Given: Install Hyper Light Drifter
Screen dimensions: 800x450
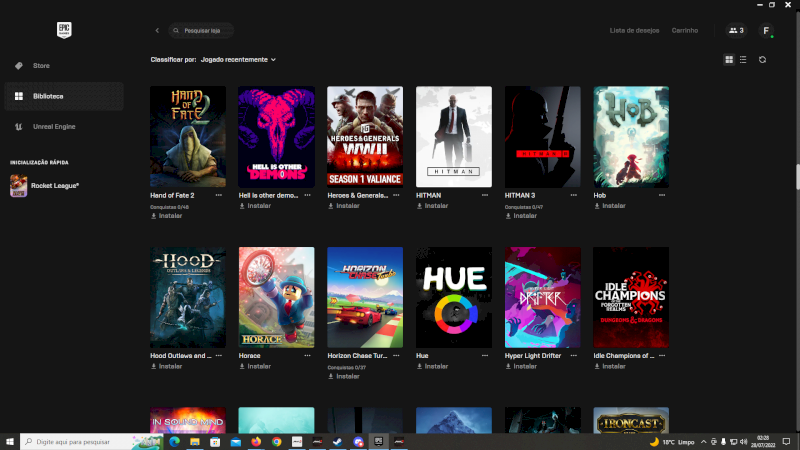Looking at the screenshot, I should [521, 366].
